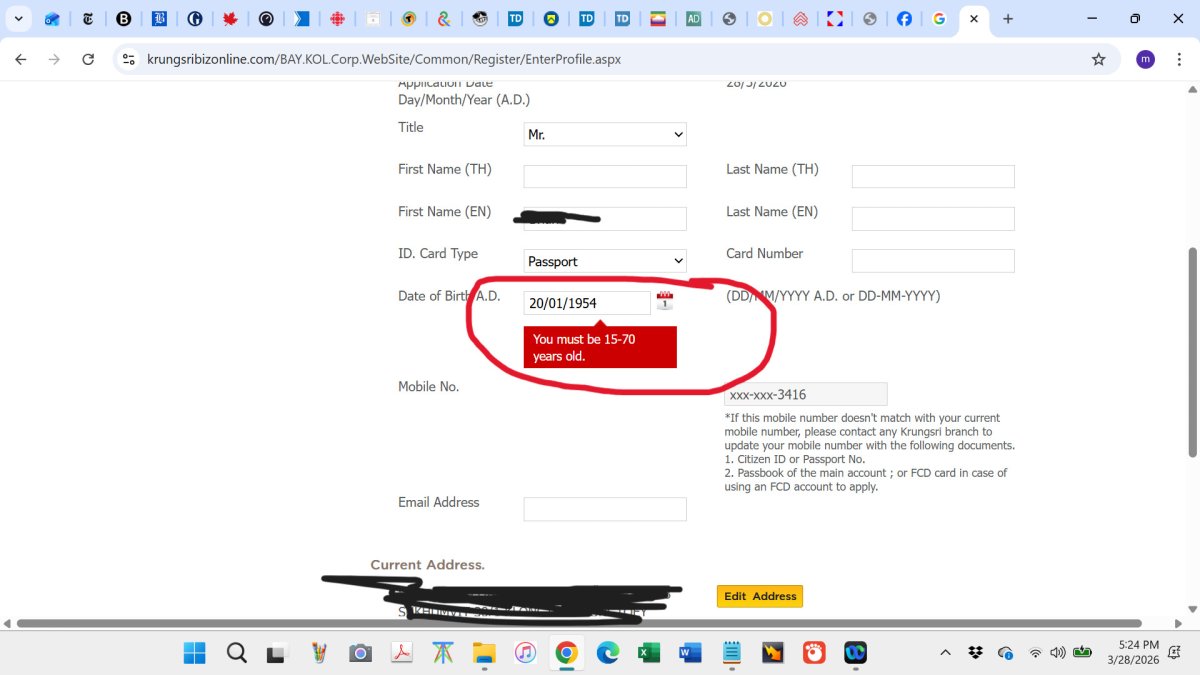Expand the tab search chevron
Image resolution: width=1200 pixels, height=675 pixels.
point(18,18)
